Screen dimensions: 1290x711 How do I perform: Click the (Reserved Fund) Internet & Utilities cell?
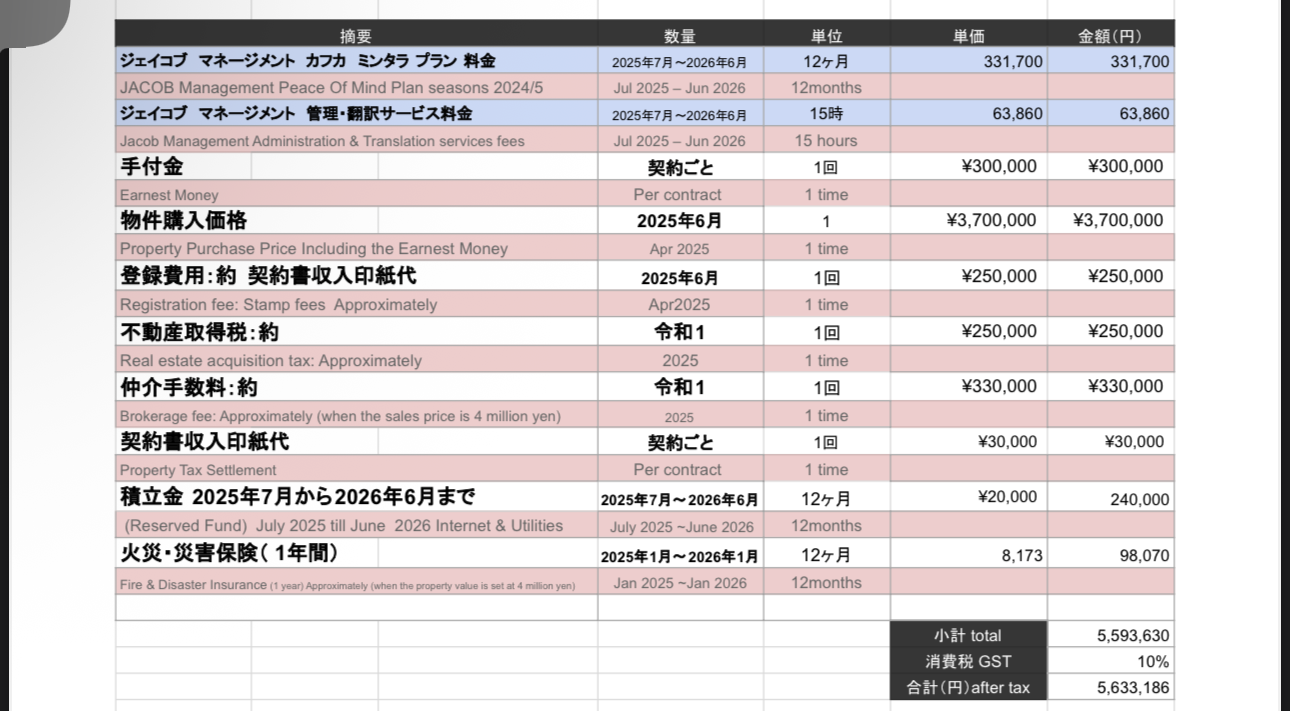point(356,525)
